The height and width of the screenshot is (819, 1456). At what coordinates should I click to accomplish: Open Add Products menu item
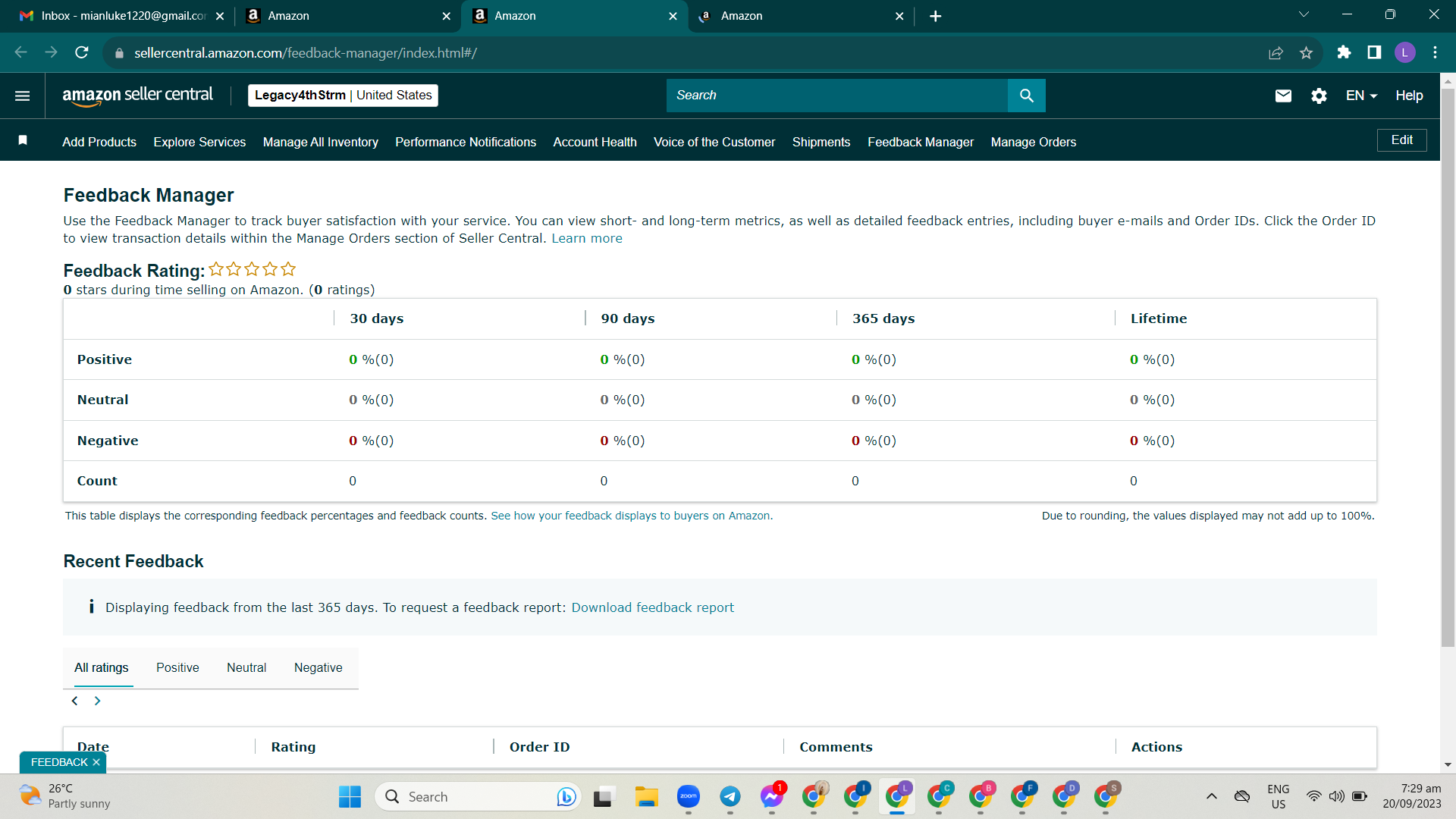tap(99, 142)
